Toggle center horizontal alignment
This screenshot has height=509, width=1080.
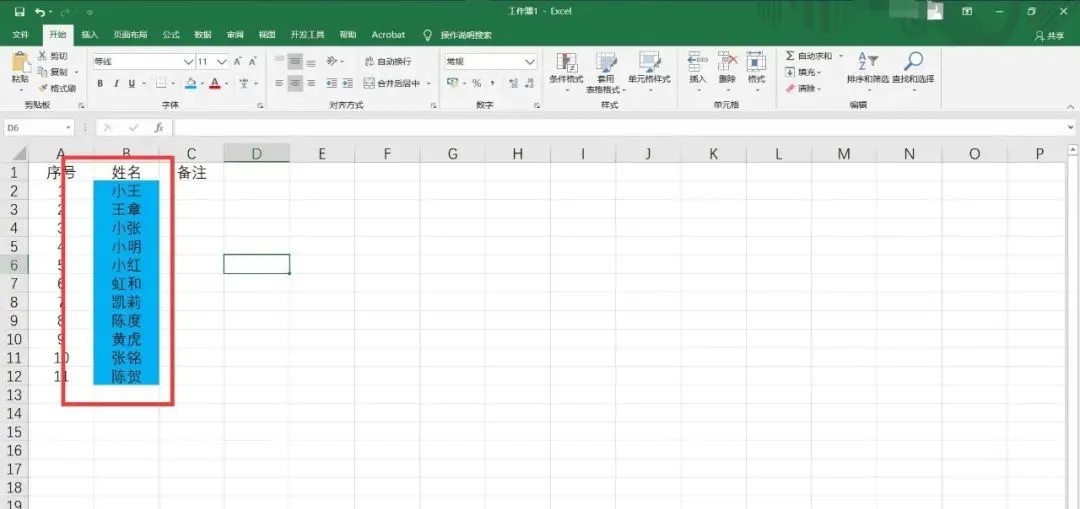[295, 83]
